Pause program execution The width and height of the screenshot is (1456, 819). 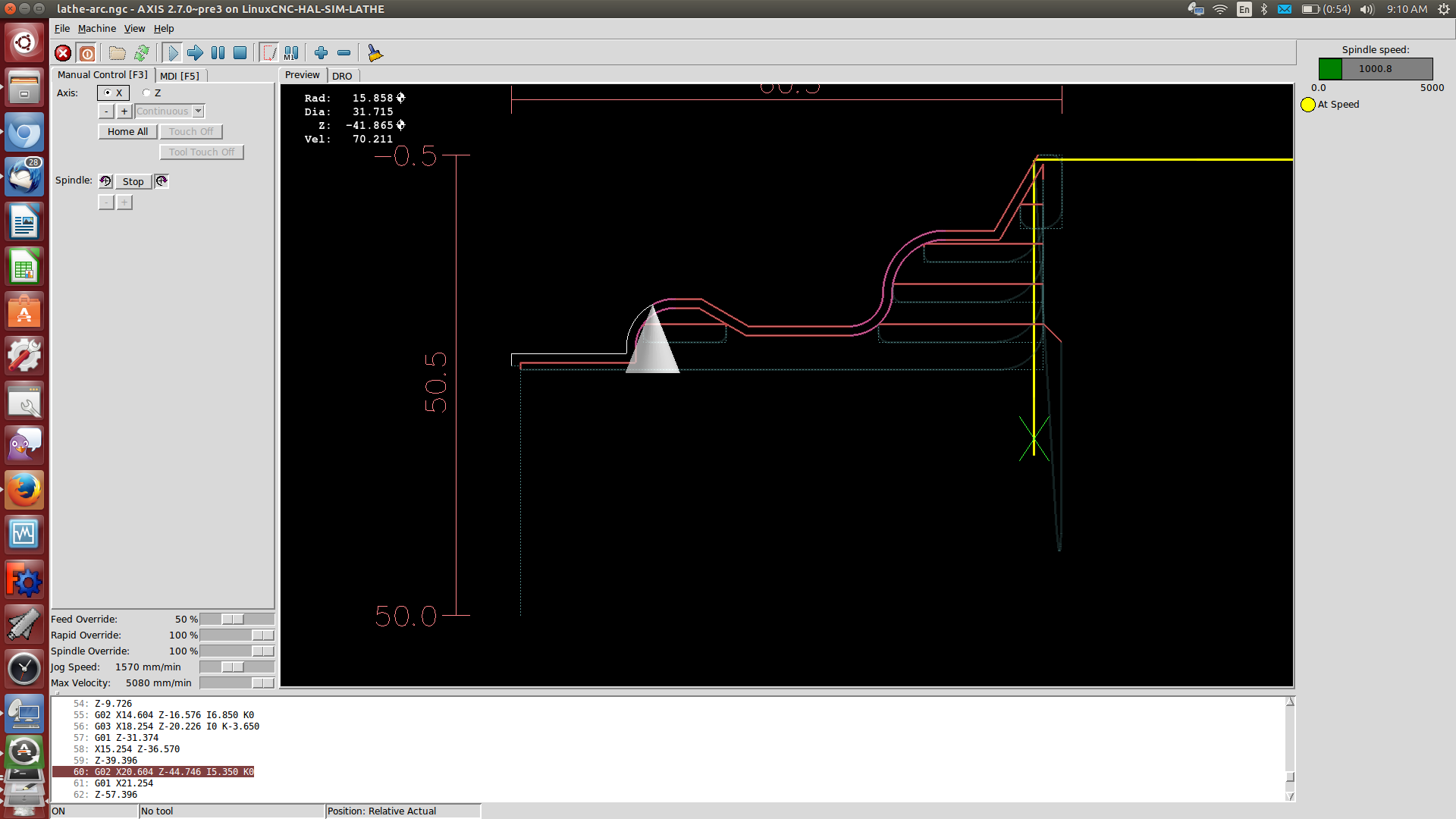pyautogui.click(x=218, y=53)
